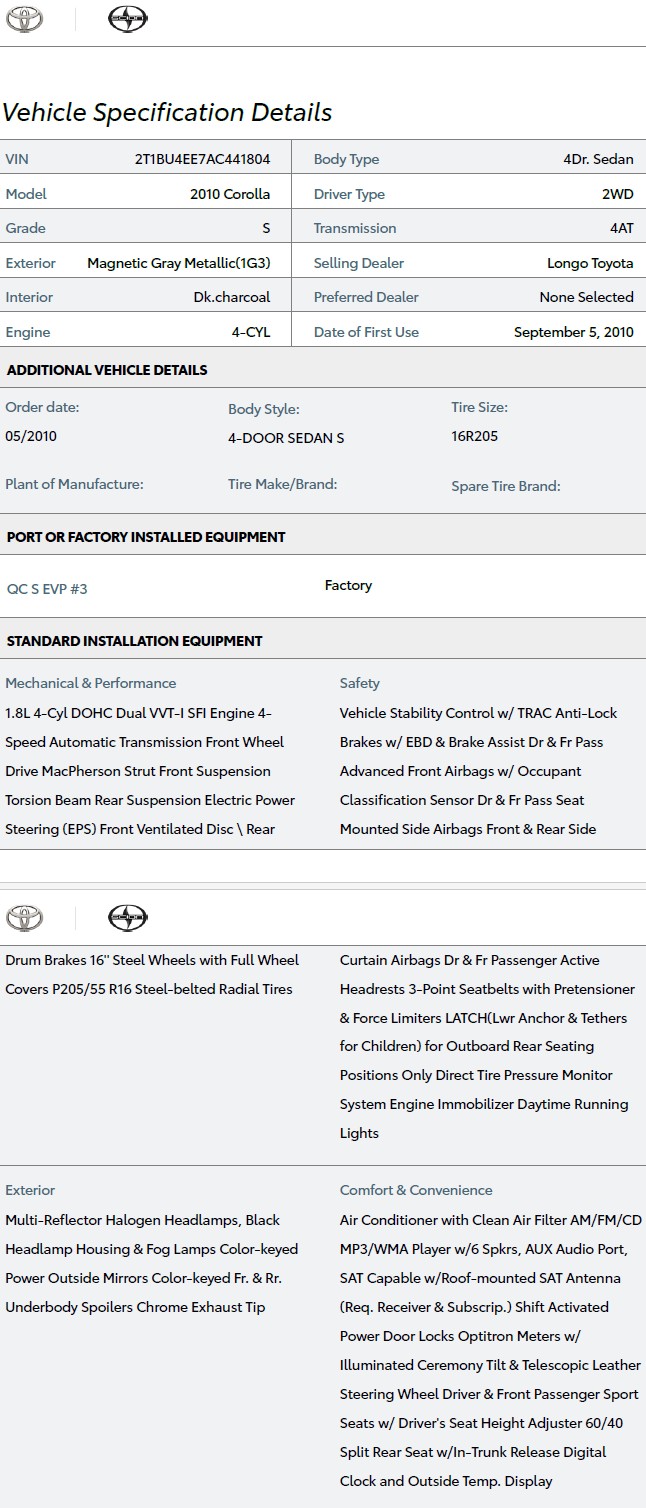The image size is (646, 1508).
Task: Click the Additional Vehicle Details section header
Action: (107, 370)
